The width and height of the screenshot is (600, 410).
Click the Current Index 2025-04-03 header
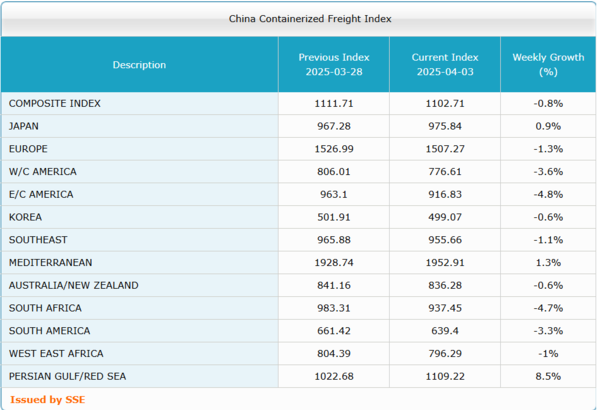[x=444, y=65]
